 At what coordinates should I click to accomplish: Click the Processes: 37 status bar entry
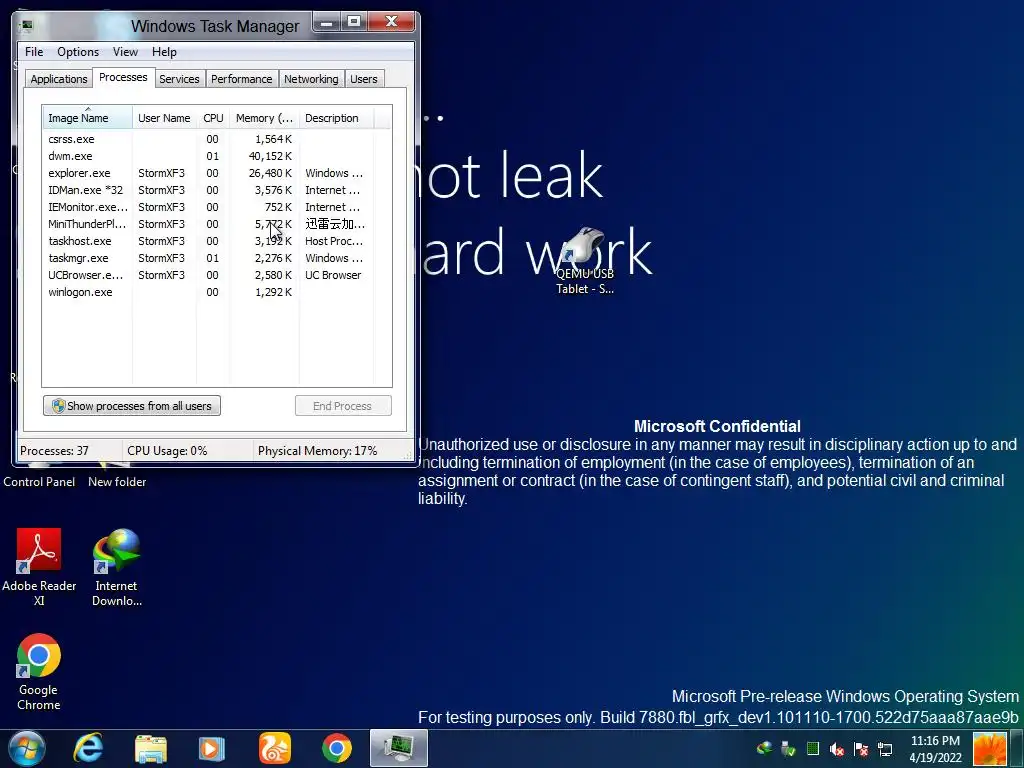coord(54,451)
